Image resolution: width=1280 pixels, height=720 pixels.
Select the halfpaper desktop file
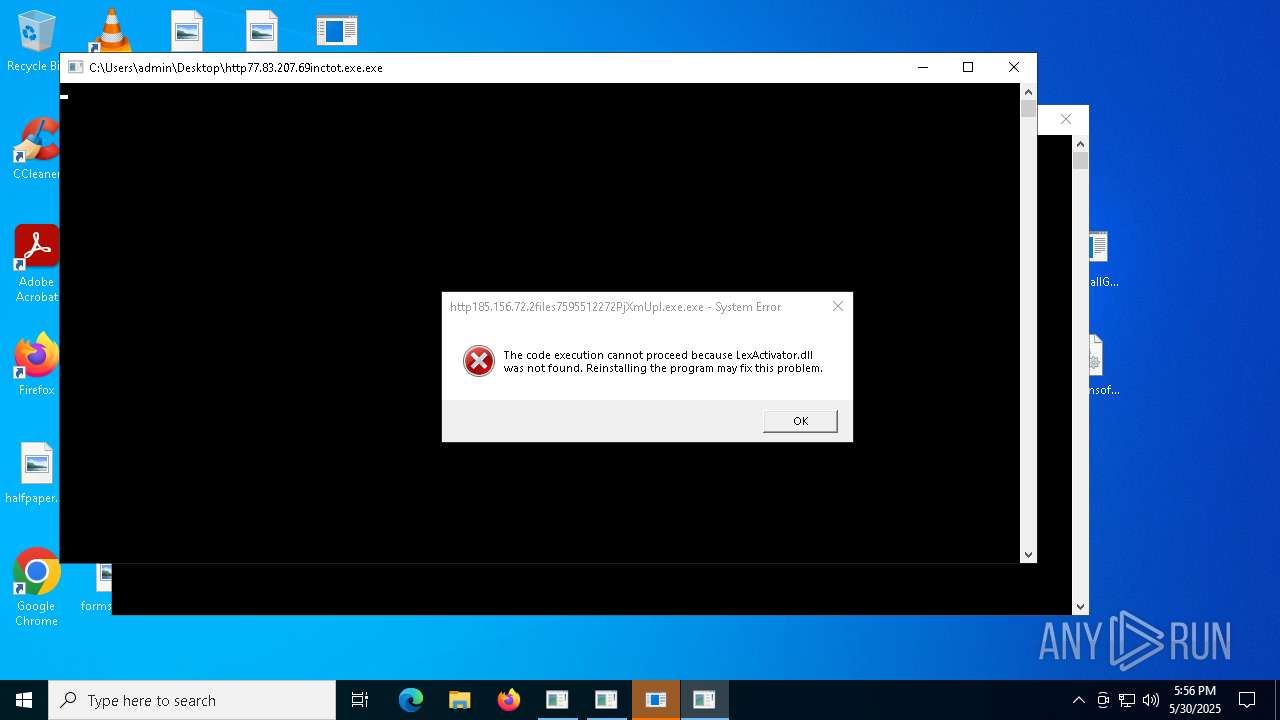point(36,474)
